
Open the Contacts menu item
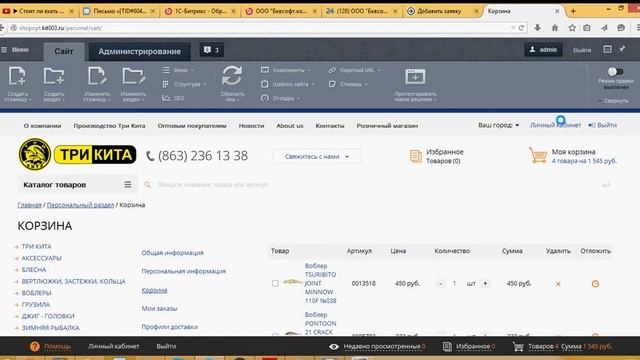click(x=330, y=126)
